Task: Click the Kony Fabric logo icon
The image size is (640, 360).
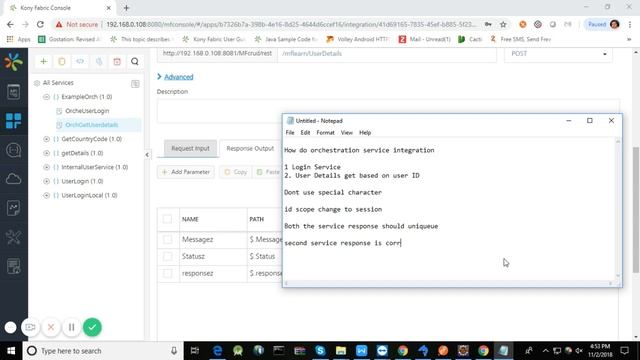Action: (13, 62)
